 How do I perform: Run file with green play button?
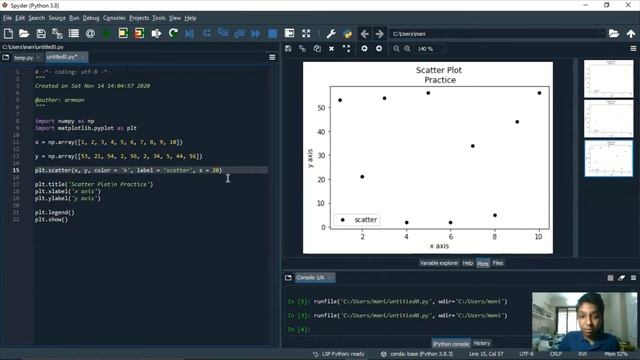107,33
